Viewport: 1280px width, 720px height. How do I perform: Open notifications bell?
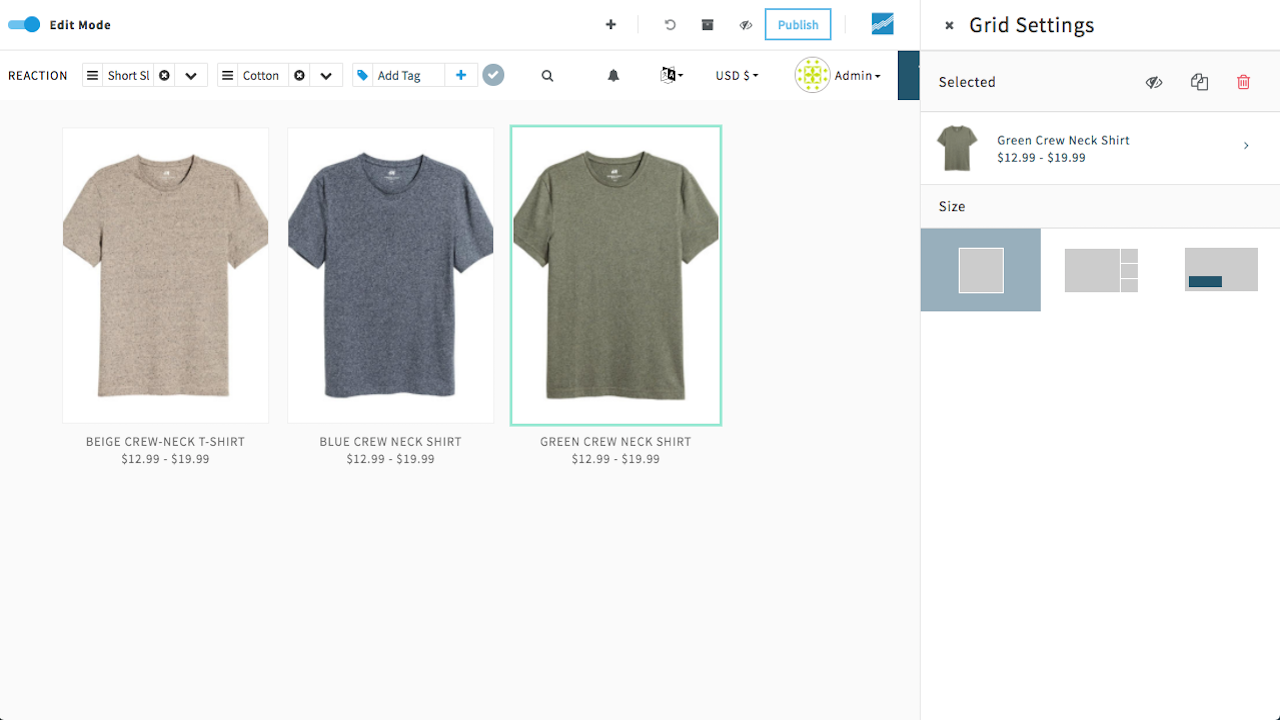coord(614,76)
